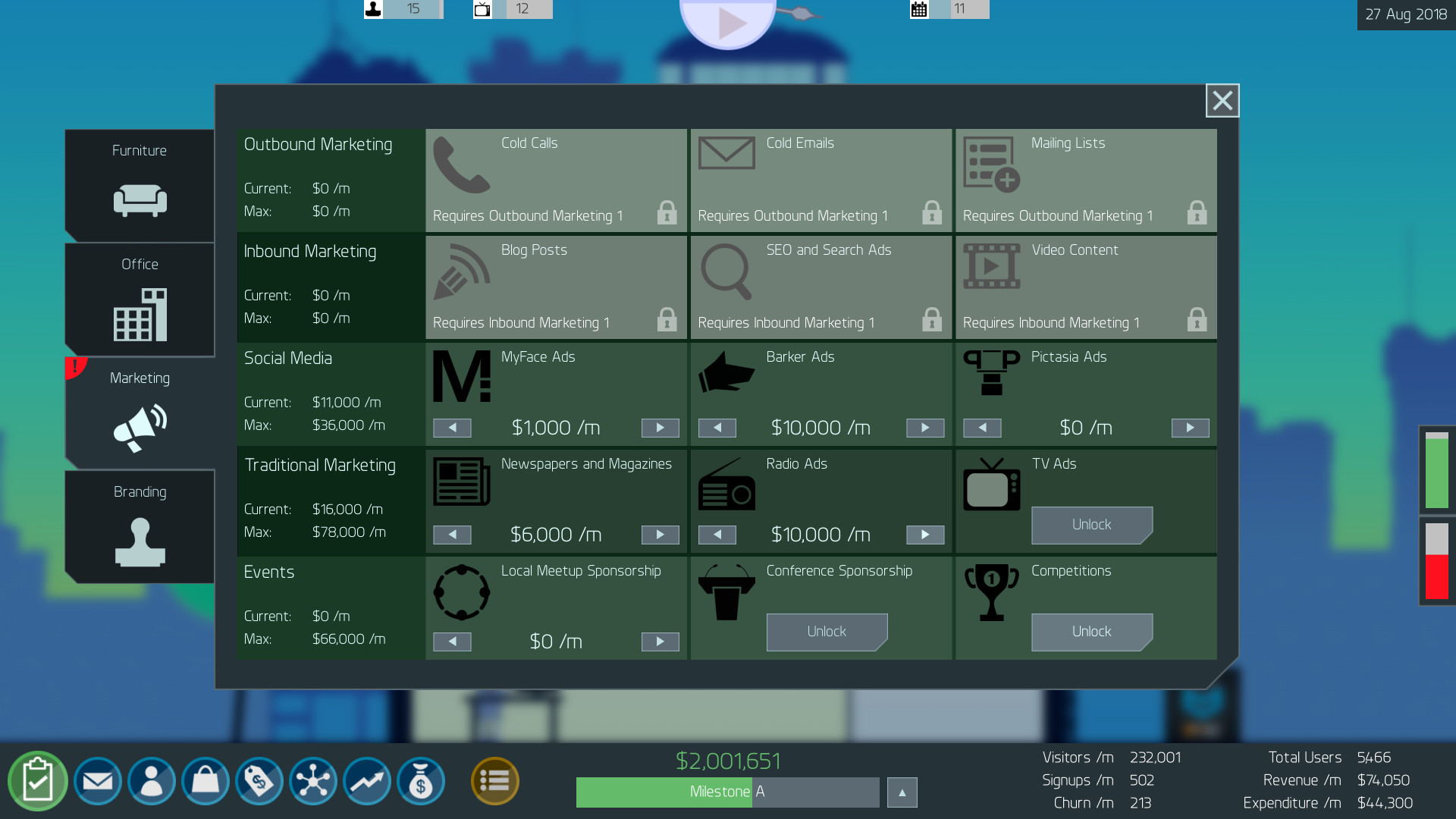
Task: Click the Barker Ads dog icon
Action: (x=726, y=372)
